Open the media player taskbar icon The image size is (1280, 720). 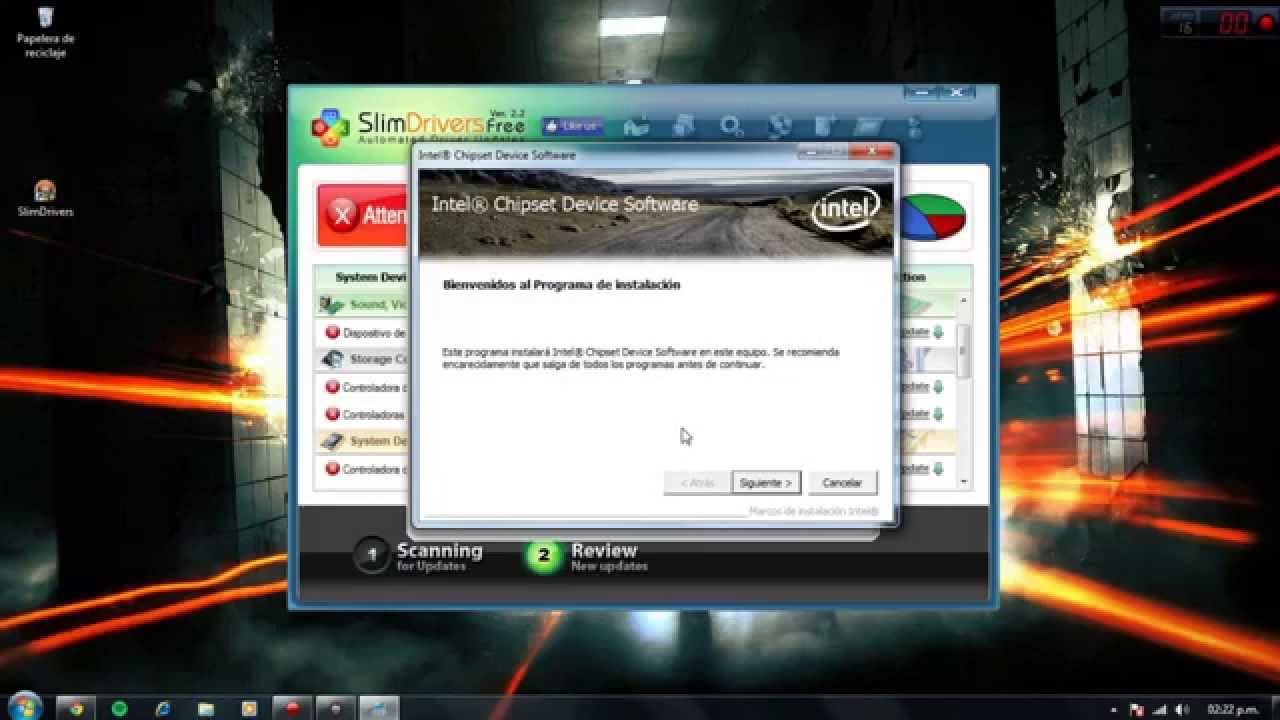click(x=249, y=708)
